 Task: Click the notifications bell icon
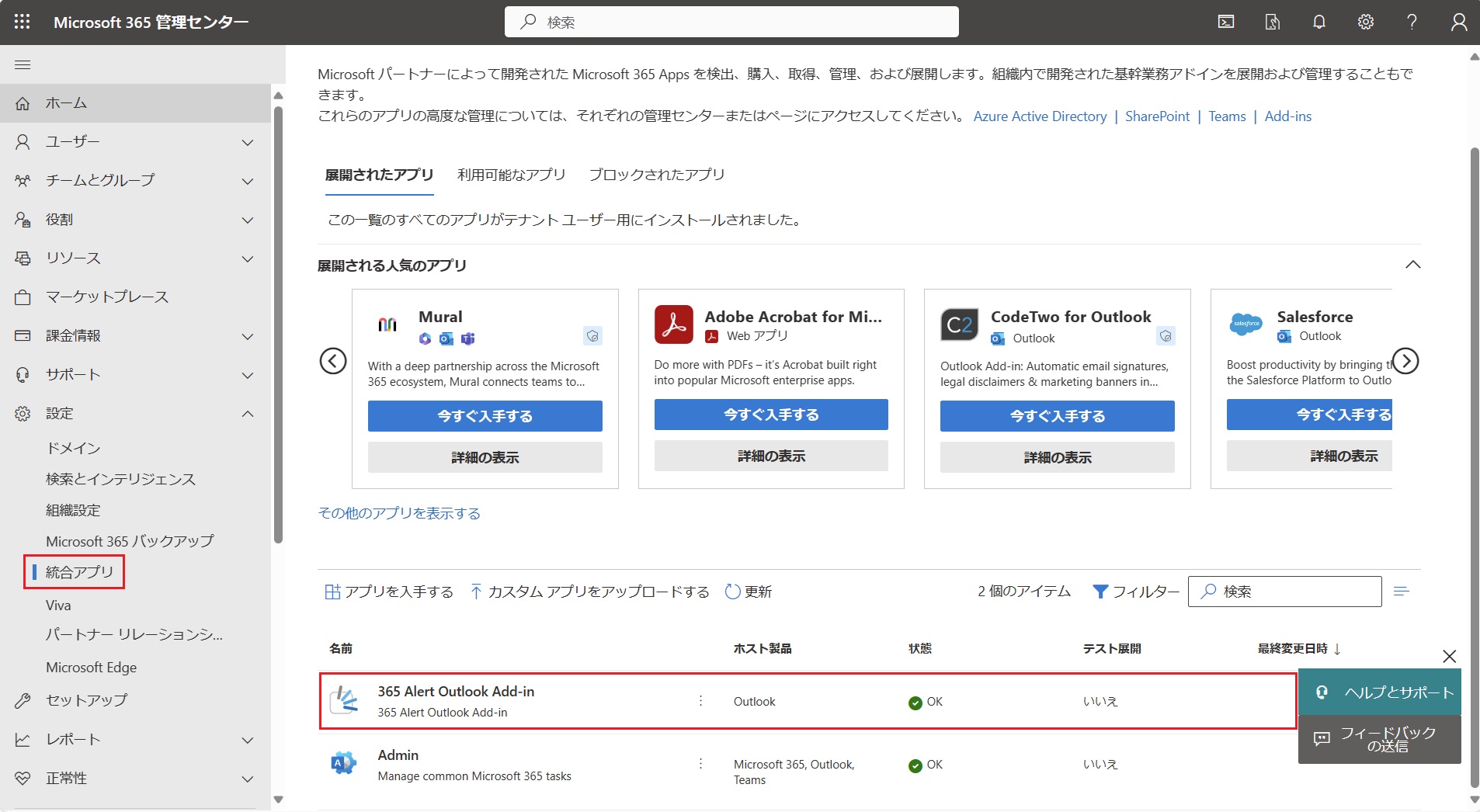(1318, 22)
